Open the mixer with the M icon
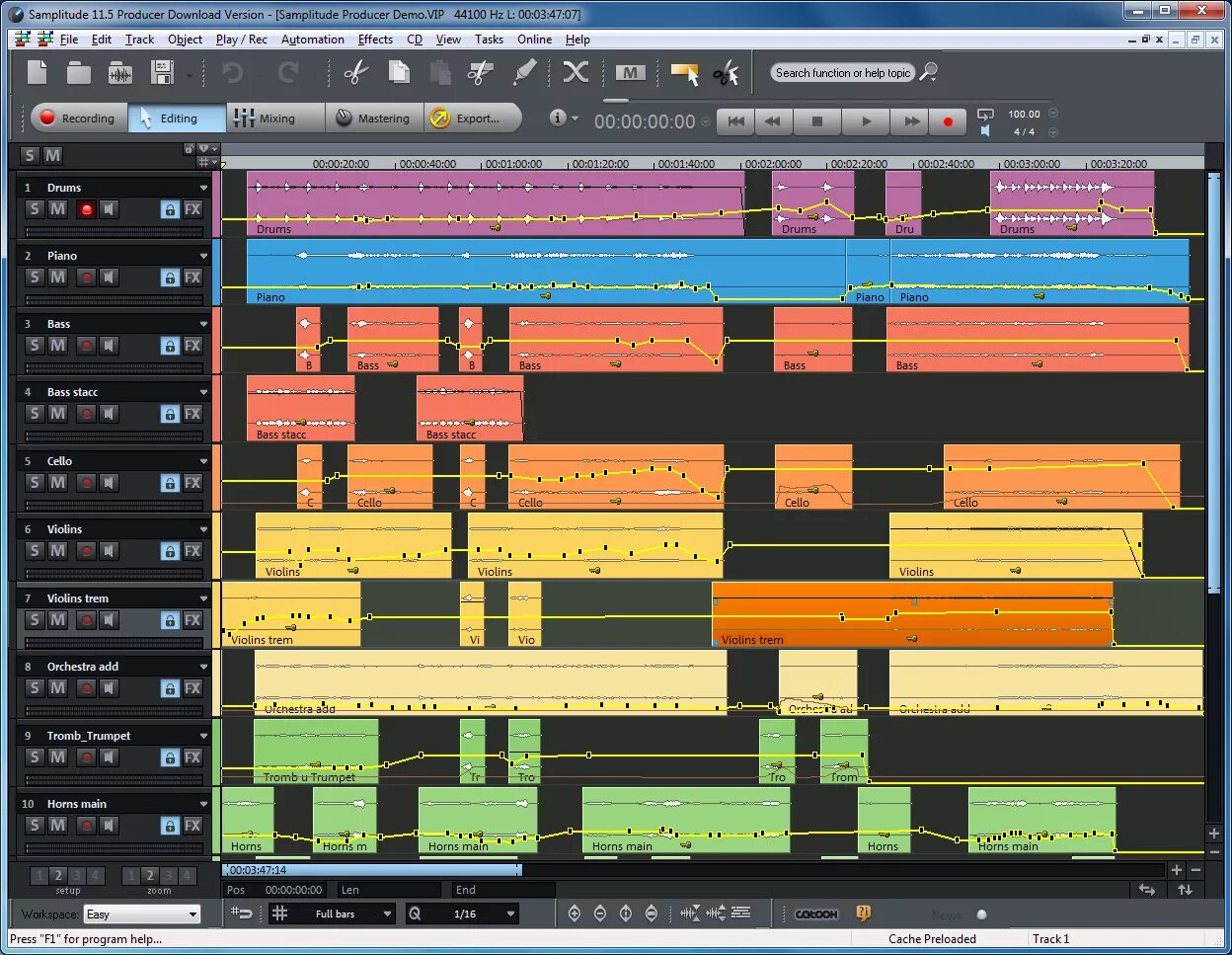 630,73
